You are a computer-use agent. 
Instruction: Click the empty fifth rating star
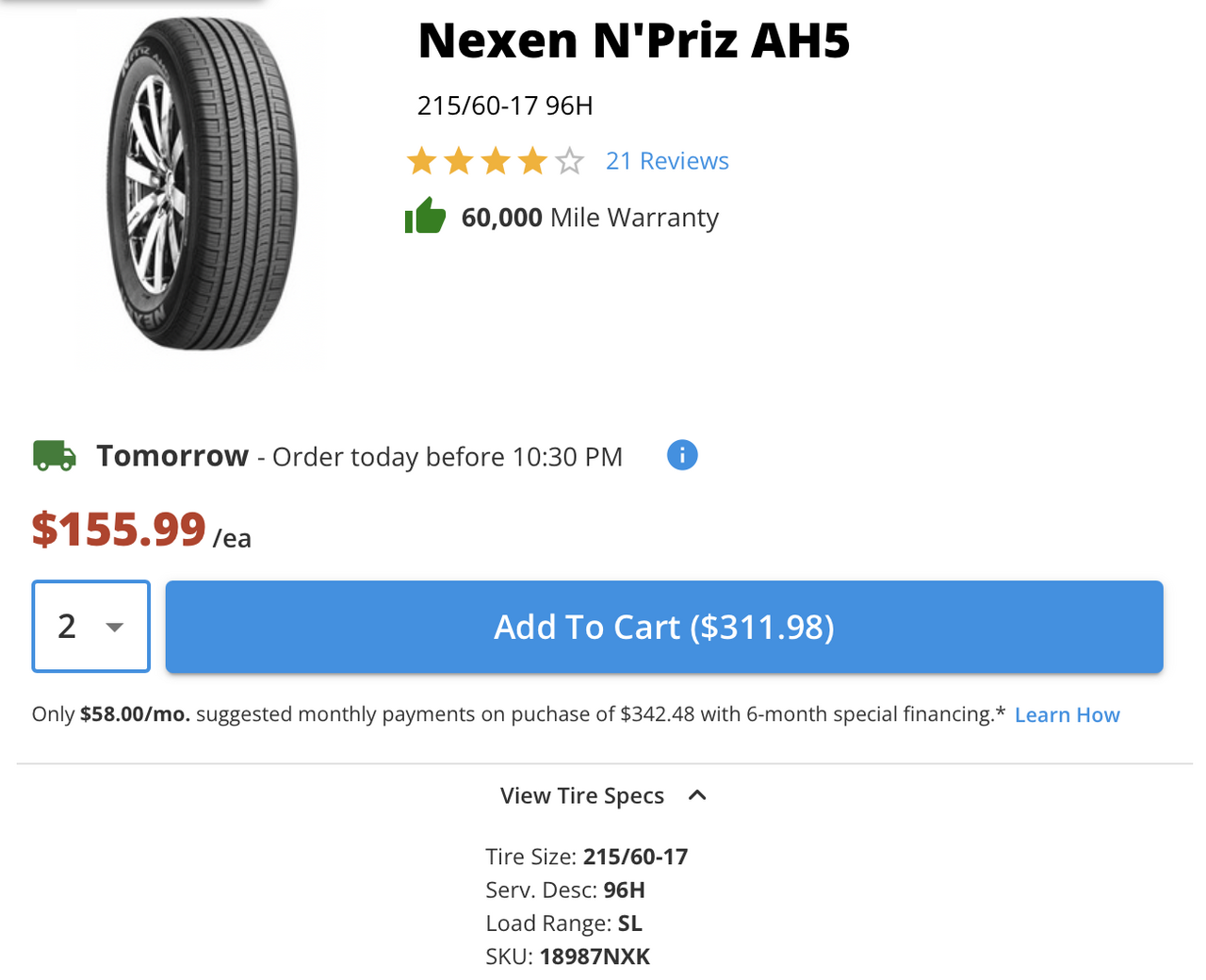[x=569, y=161]
